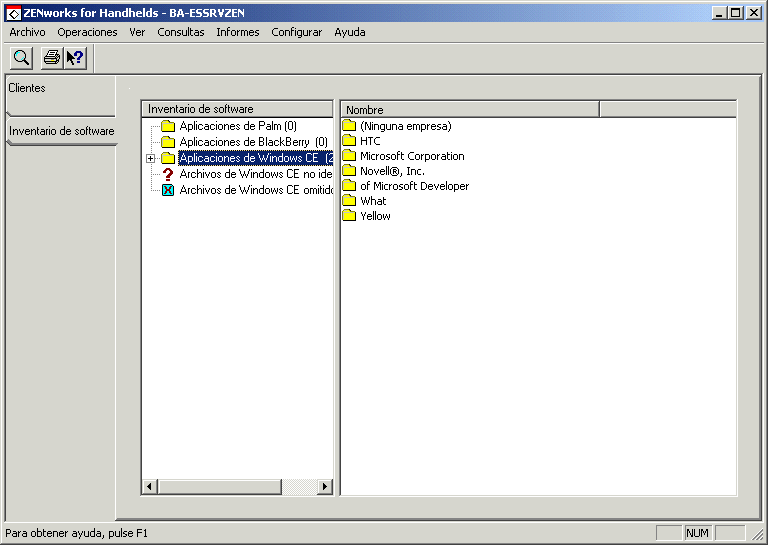Open the Informes menu
768x545 pixels.
238,32
